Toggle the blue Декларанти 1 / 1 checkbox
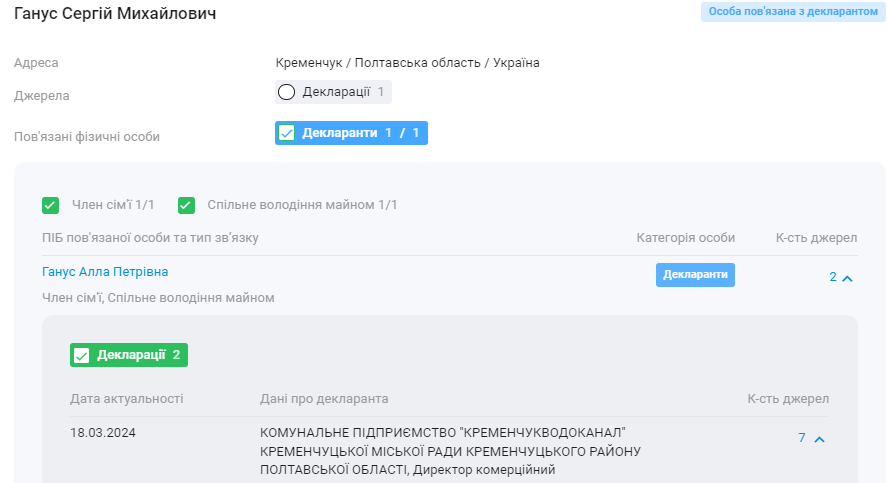 [x=287, y=133]
